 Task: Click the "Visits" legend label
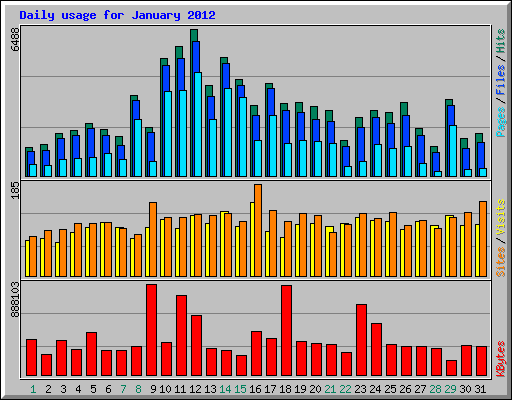501,218
